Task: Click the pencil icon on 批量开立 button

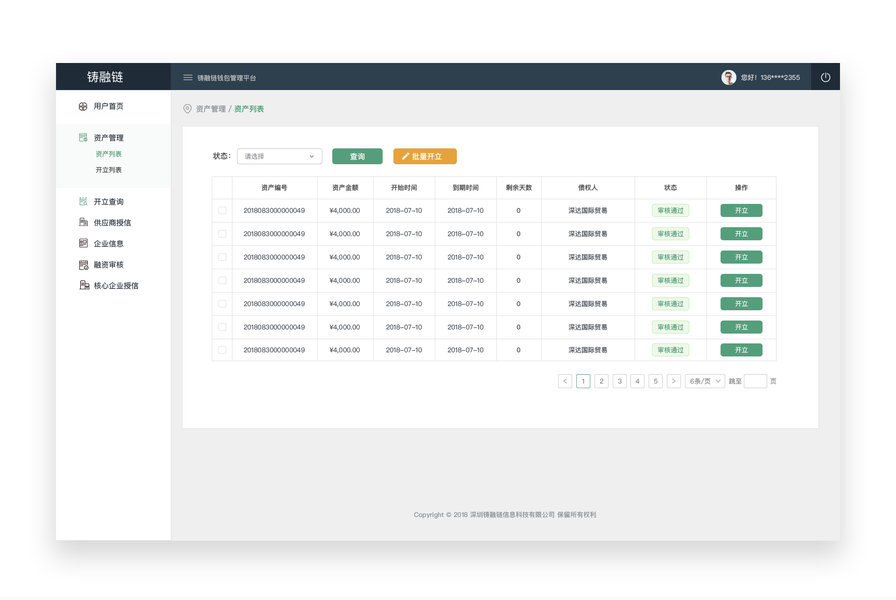Action: click(405, 156)
